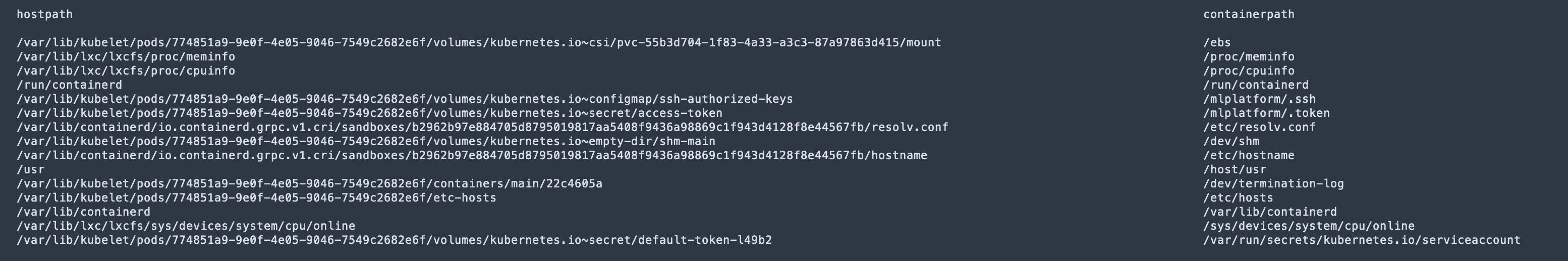
Task: Click the containerpath column header
Action: pyautogui.click(x=1249, y=14)
